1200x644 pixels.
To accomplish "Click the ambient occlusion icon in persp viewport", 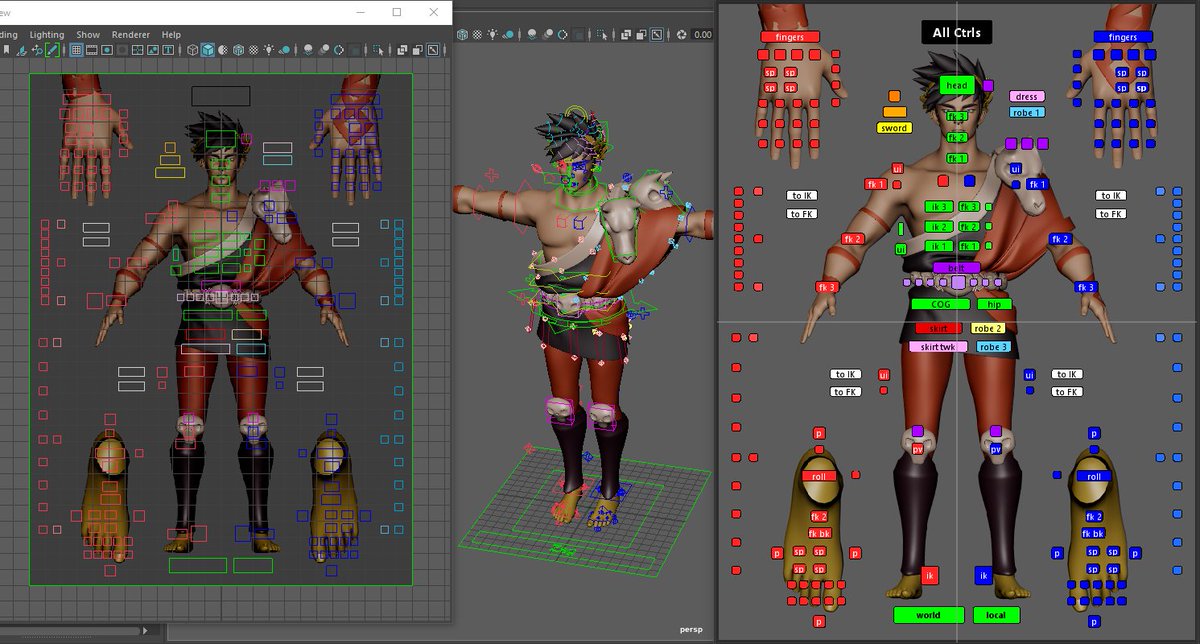I will 532,35.
